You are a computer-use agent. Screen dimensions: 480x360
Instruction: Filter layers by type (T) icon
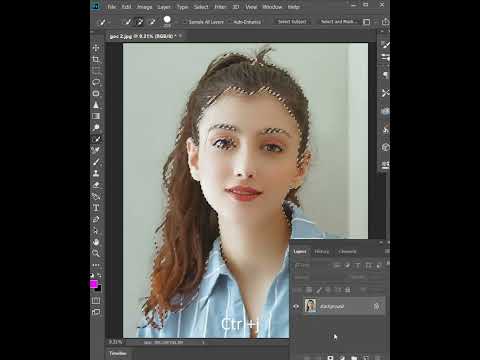[358, 266]
